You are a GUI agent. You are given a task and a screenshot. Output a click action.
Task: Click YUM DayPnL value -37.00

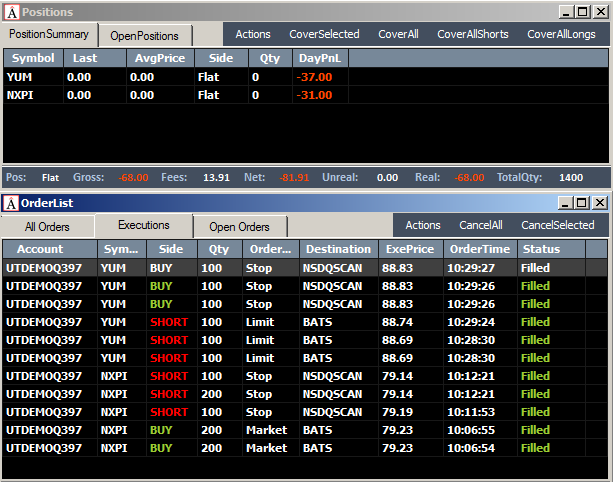[x=314, y=77]
